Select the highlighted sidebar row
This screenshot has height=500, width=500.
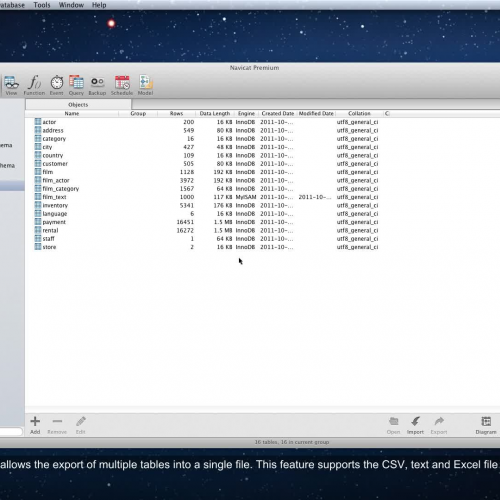pyautogui.click(x=12, y=186)
